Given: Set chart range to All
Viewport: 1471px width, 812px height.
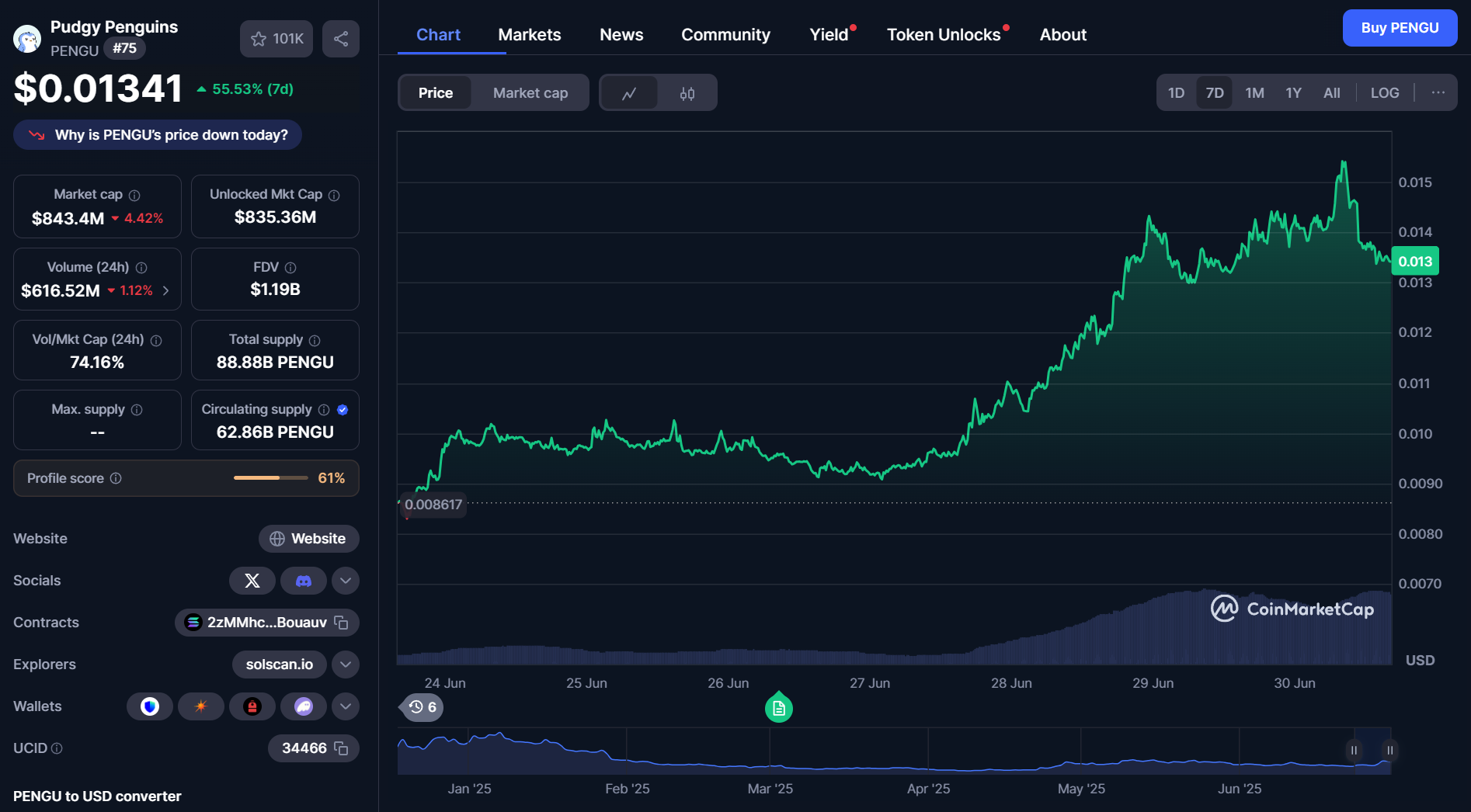Looking at the screenshot, I should (x=1332, y=93).
